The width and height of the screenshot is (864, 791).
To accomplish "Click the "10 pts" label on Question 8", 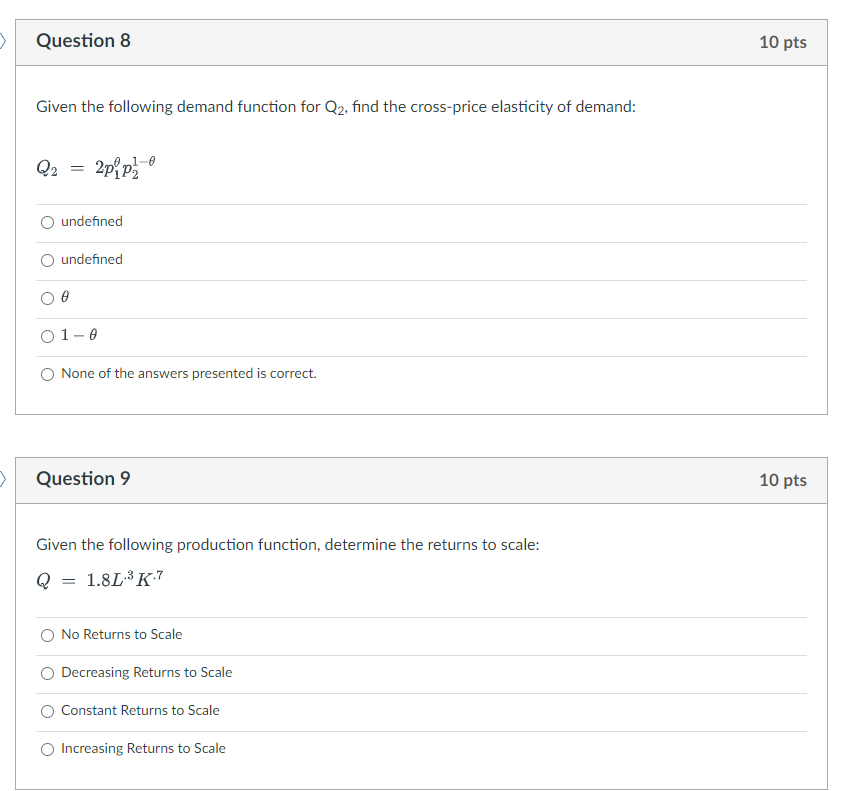I will (784, 41).
